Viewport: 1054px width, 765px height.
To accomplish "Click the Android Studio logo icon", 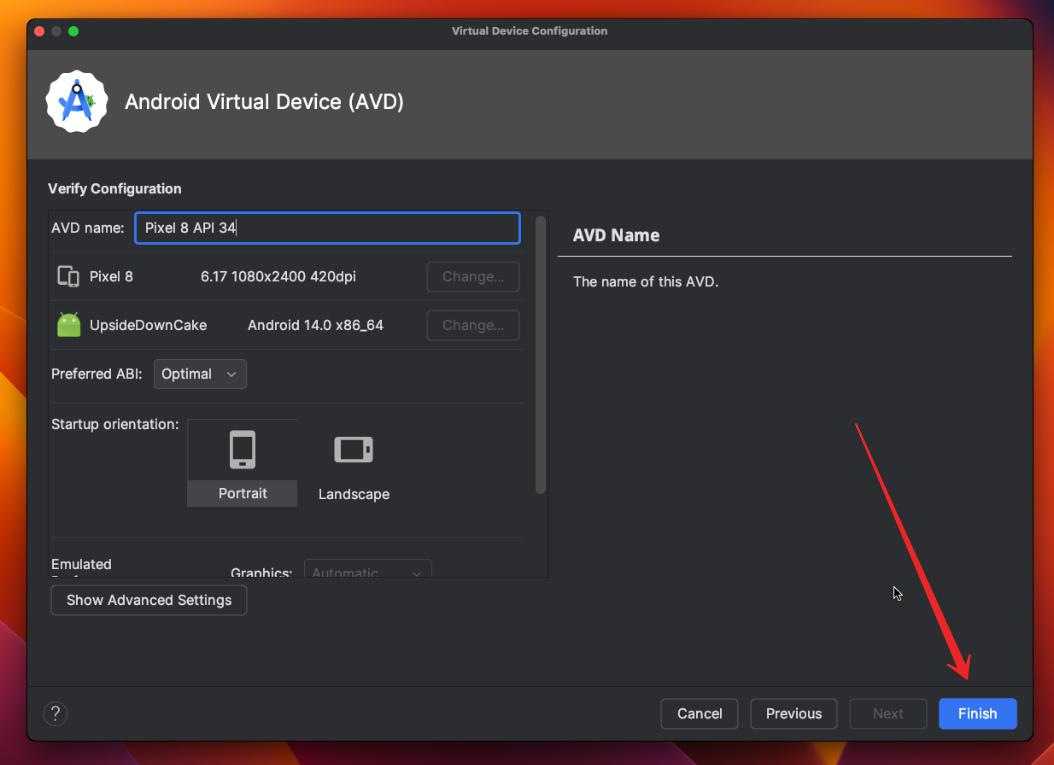I will 77,102.
